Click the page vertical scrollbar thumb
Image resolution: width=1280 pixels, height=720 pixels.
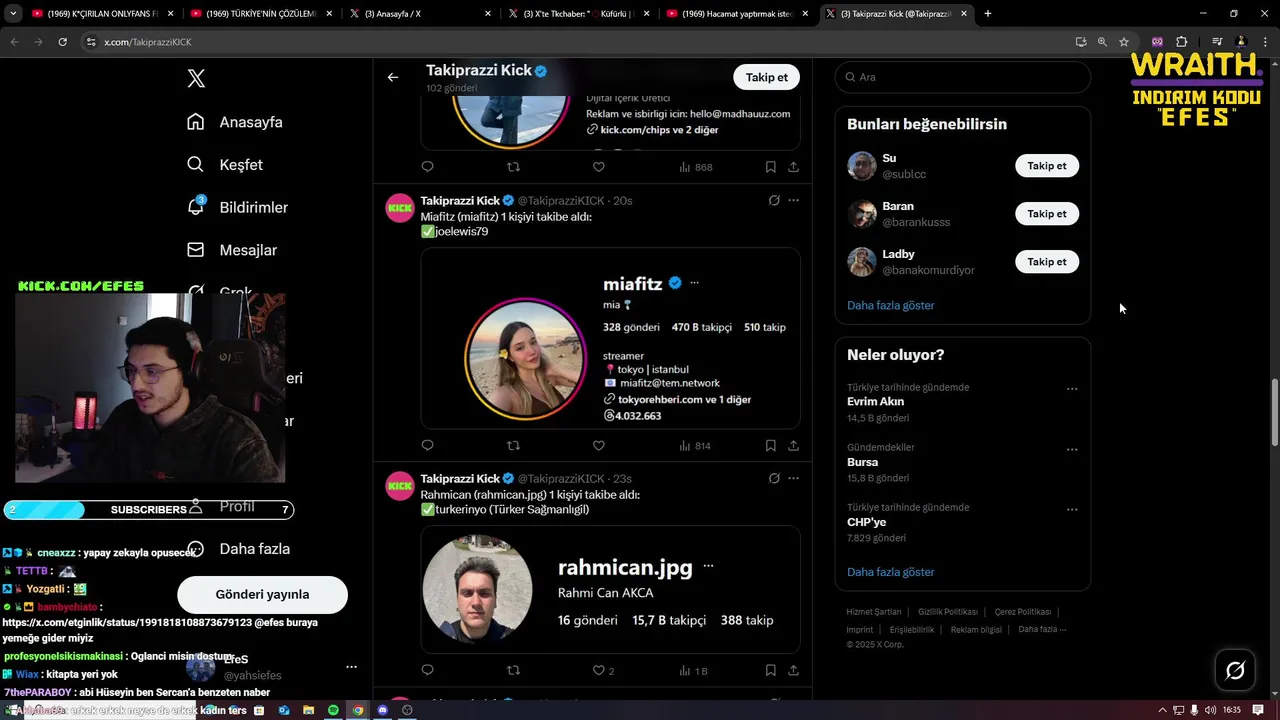pyautogui.click(x=1274, y=413)
